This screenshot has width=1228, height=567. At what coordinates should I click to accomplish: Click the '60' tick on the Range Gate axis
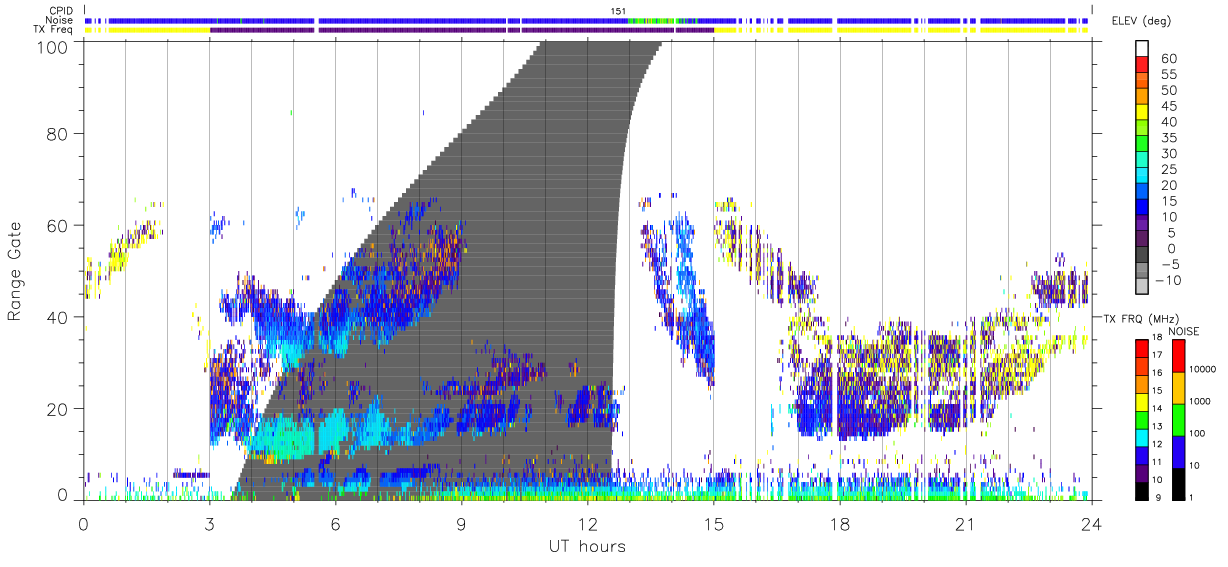[56, 226]
